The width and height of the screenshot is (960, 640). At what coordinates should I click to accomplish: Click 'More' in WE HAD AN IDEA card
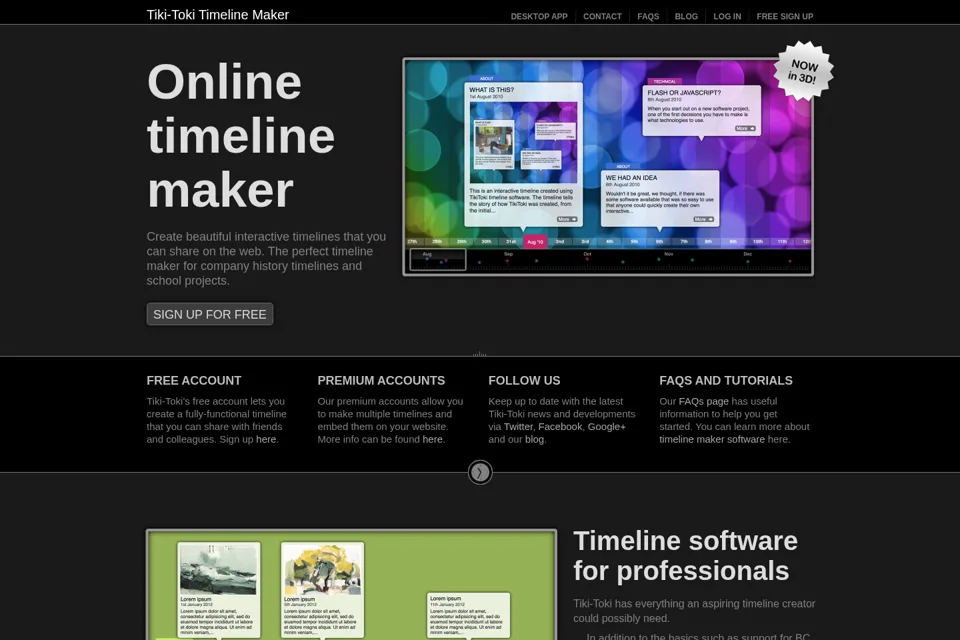703,219
